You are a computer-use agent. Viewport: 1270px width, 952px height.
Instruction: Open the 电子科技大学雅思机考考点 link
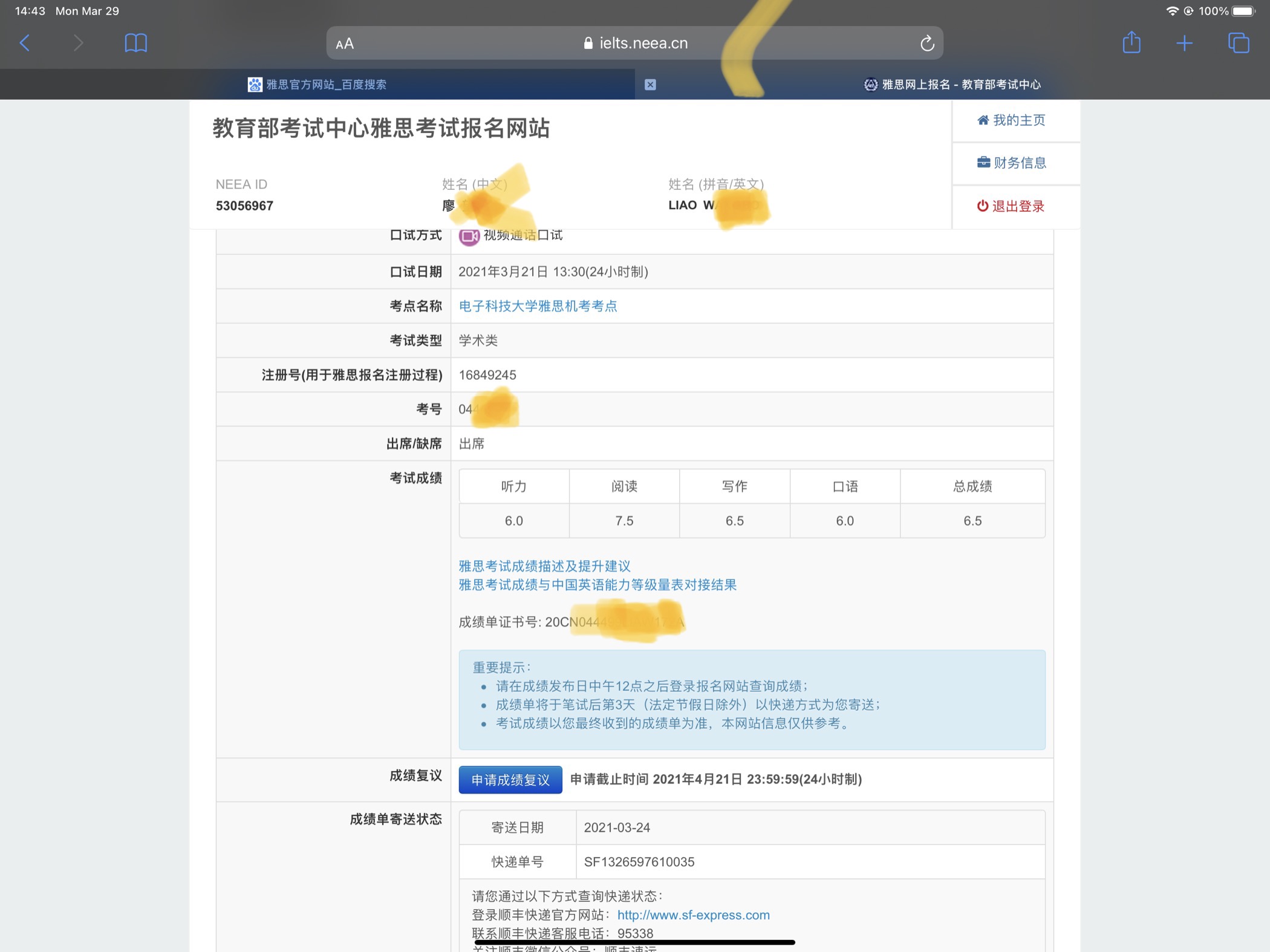click(x=538, y=306)
